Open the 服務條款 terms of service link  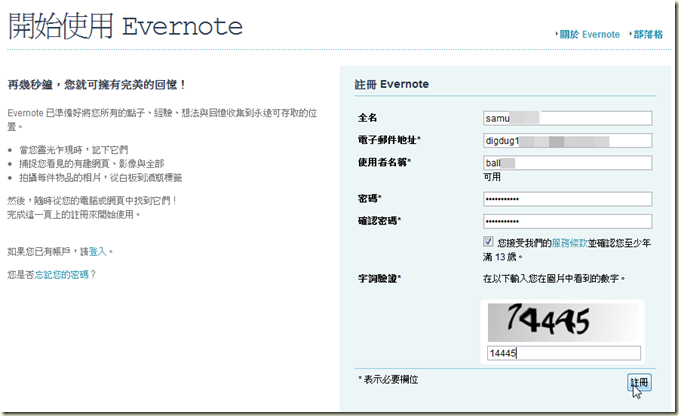(x=569, y=243)
